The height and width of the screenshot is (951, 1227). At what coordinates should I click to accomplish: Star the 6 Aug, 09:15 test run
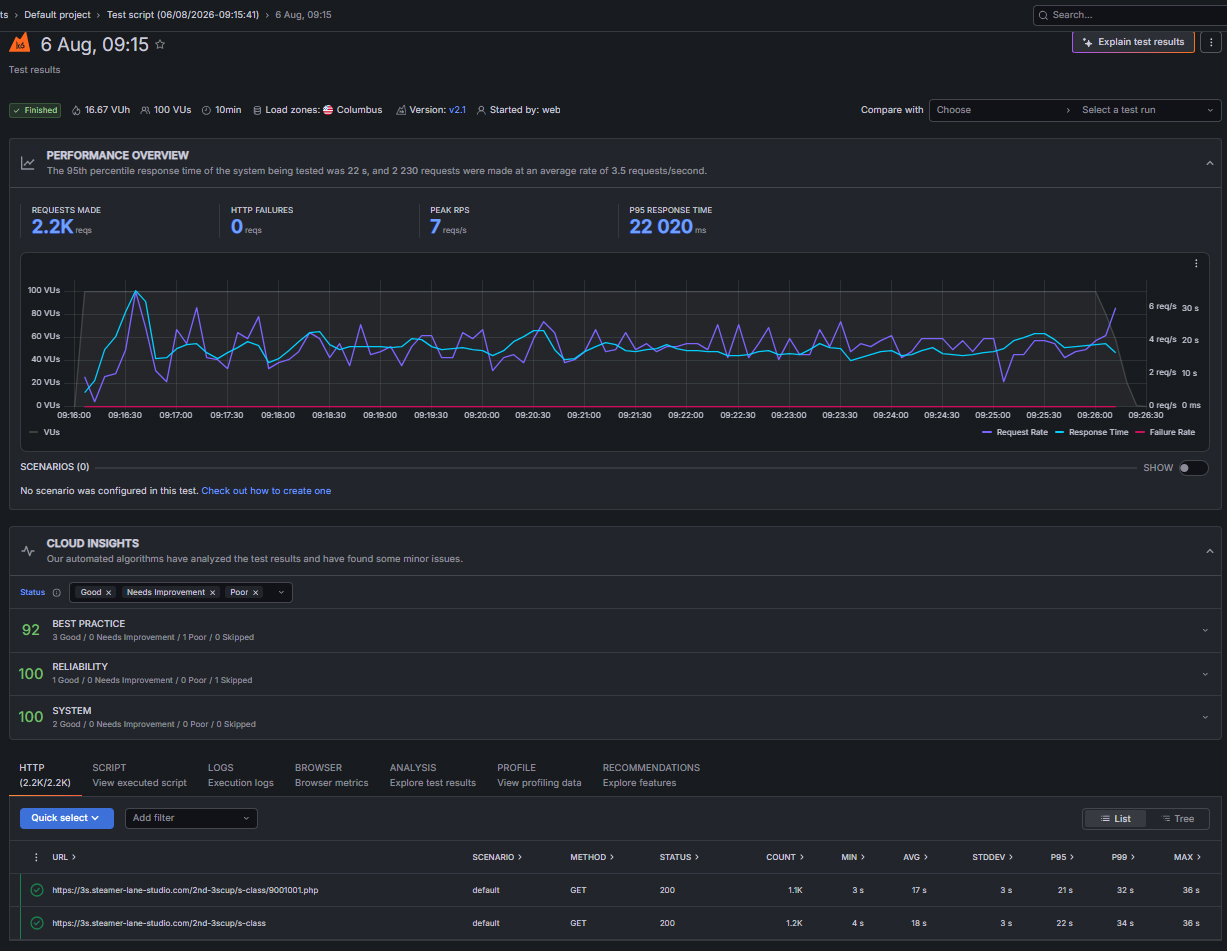click(x=160, y=44)
